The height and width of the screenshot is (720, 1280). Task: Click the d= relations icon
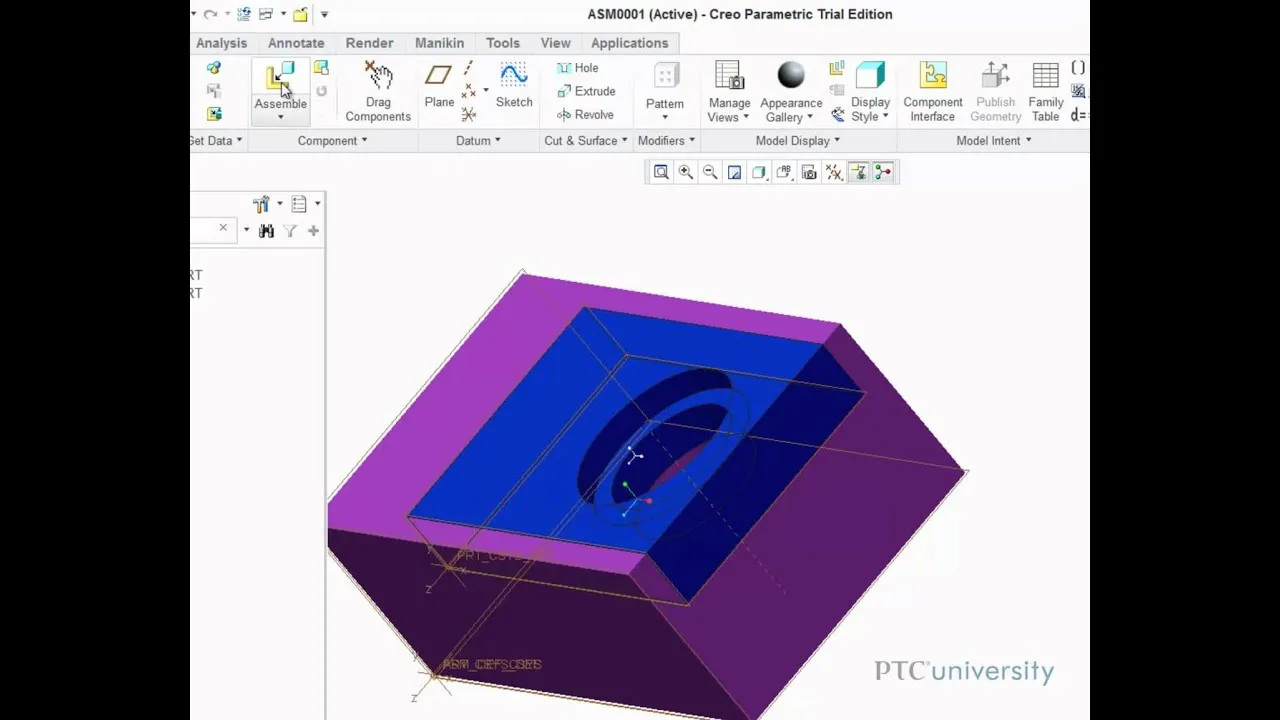coord(1078,115)
